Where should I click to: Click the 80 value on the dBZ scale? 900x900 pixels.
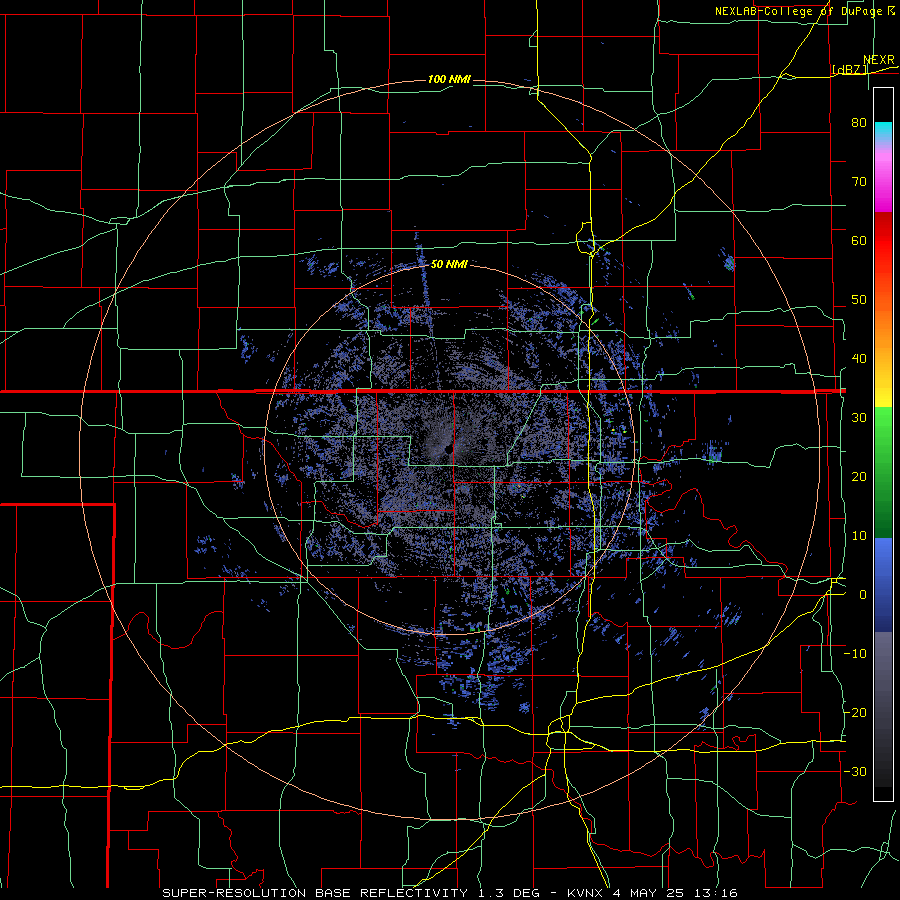pos(859,122)
